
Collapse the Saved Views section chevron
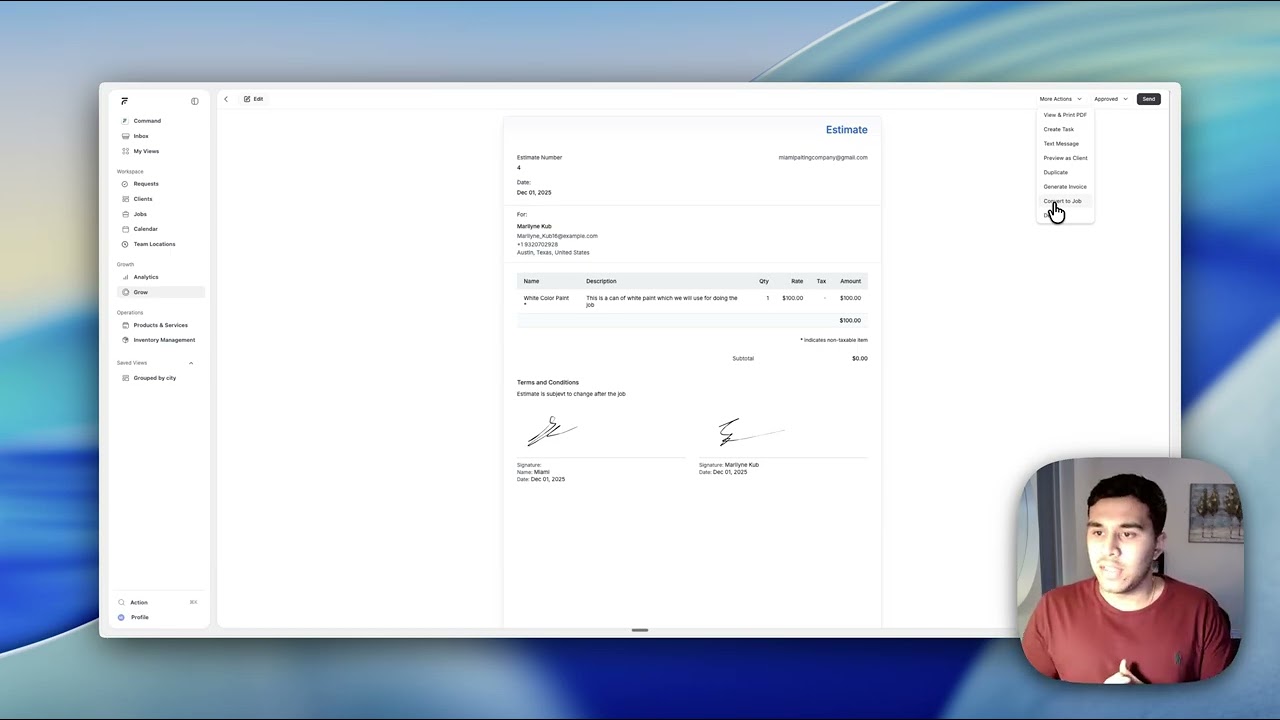click(x=191, y=363)
